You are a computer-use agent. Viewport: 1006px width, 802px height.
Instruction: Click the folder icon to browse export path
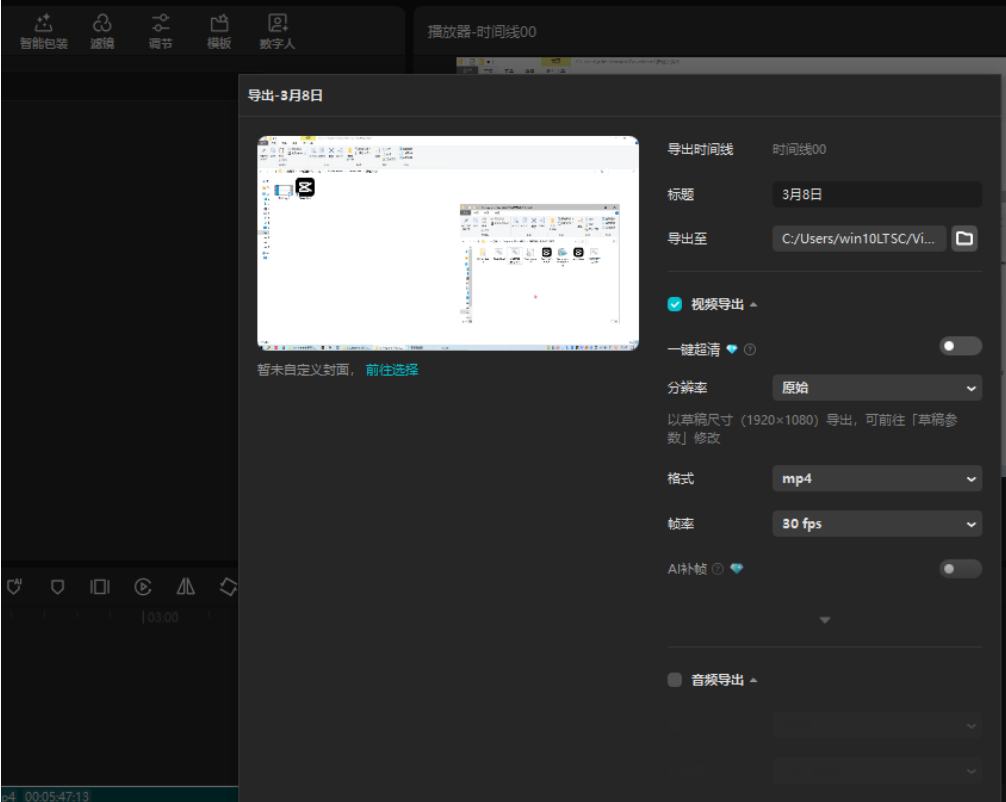pos(964,238)
